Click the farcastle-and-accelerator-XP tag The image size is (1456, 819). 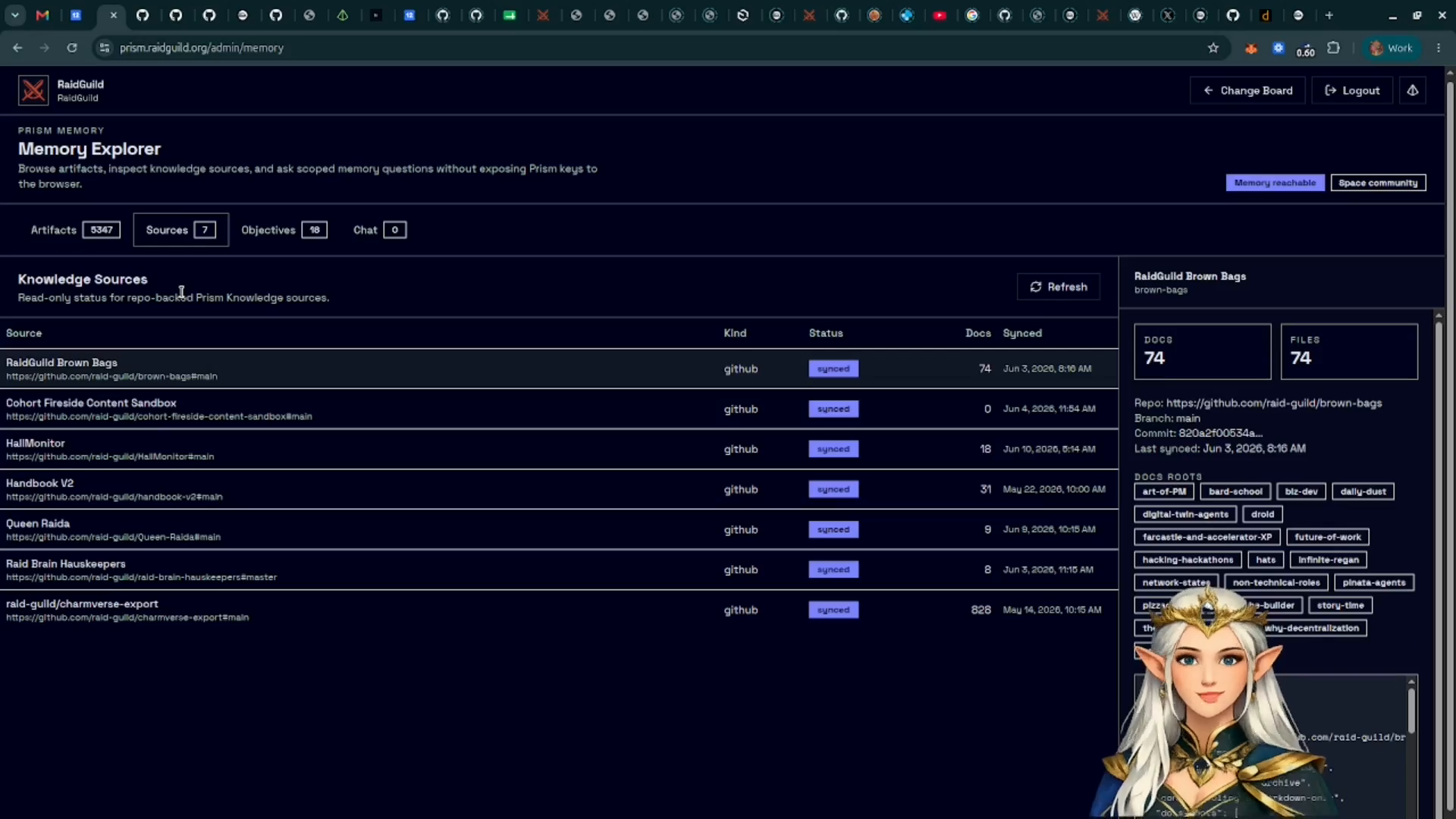point(1207,537)
